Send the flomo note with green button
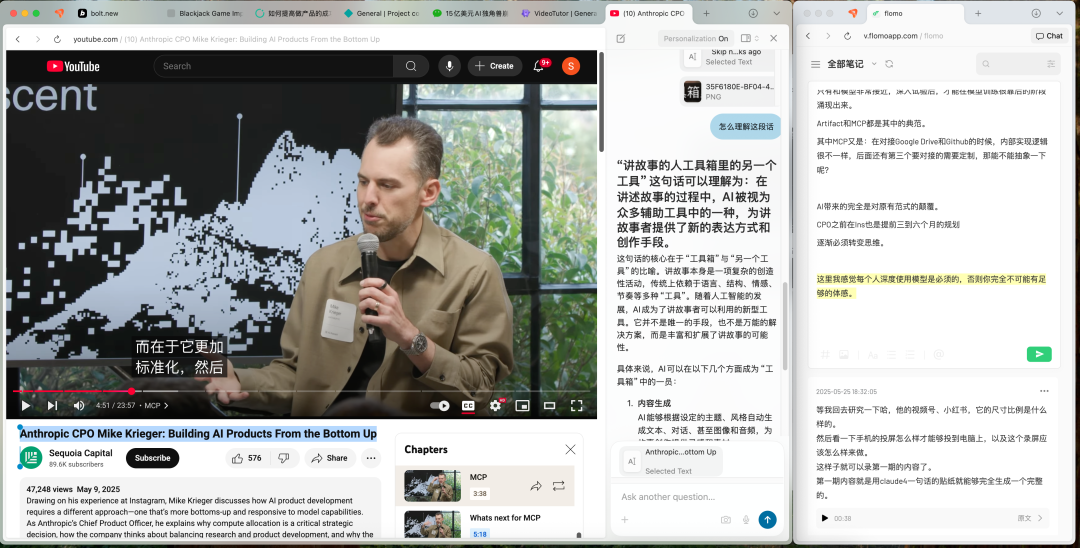 [1039, 355]
